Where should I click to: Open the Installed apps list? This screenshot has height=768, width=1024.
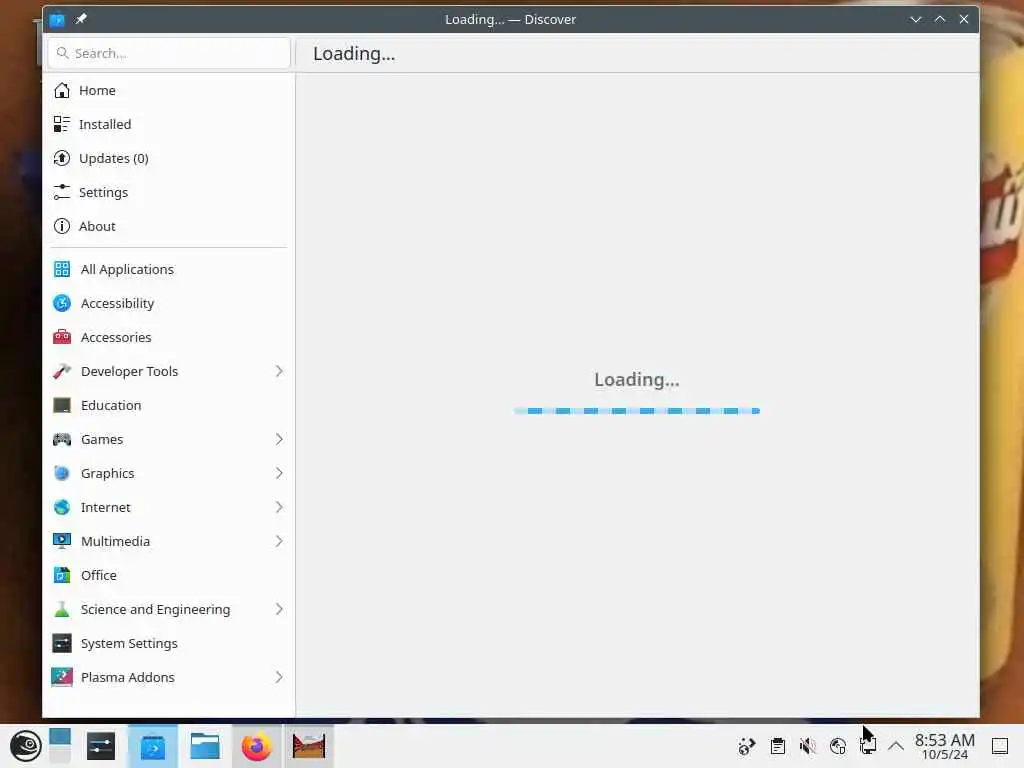point(168,124)
